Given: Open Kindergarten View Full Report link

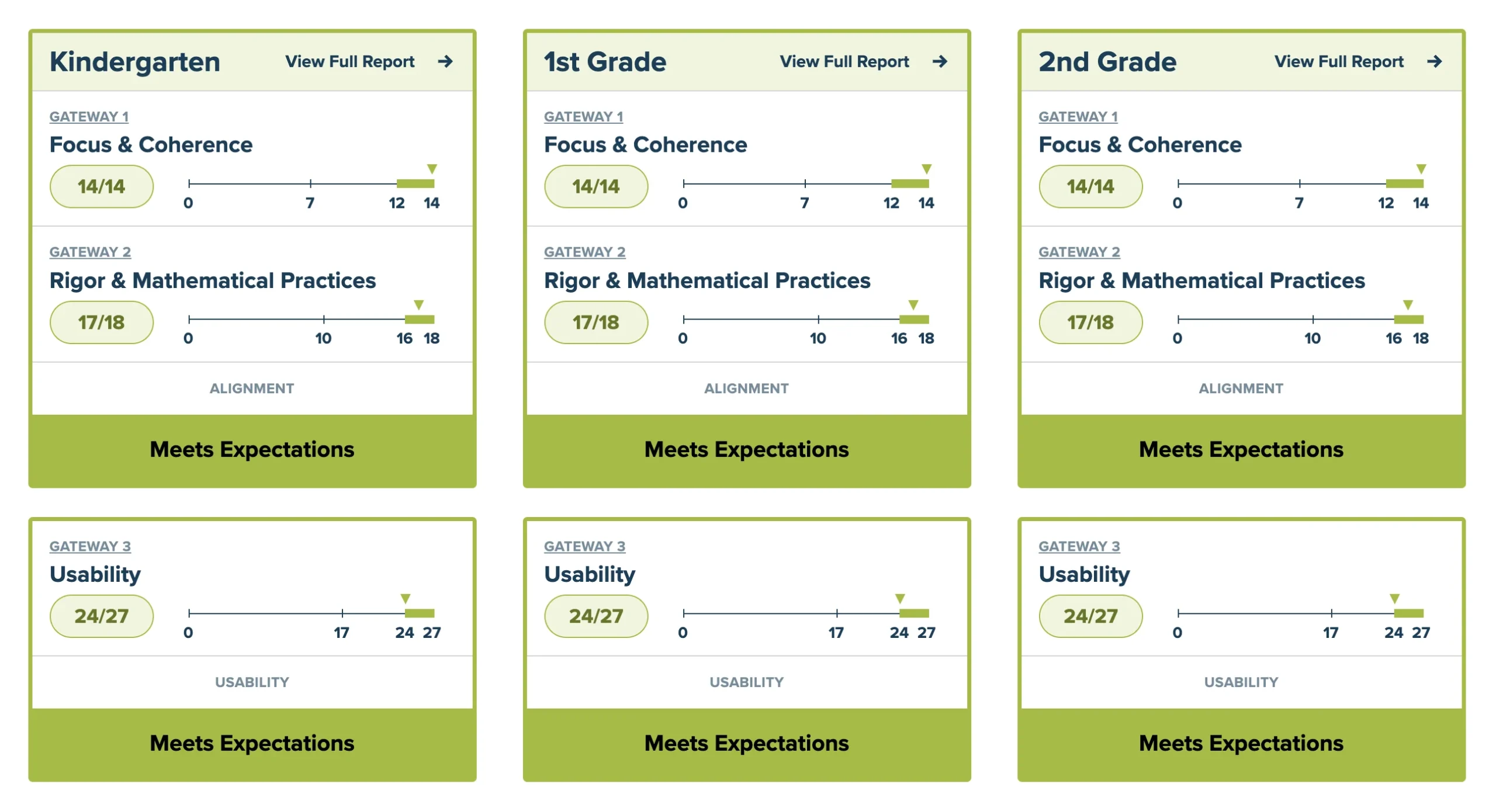Looking at the screenshot, I should pos(349,61).
